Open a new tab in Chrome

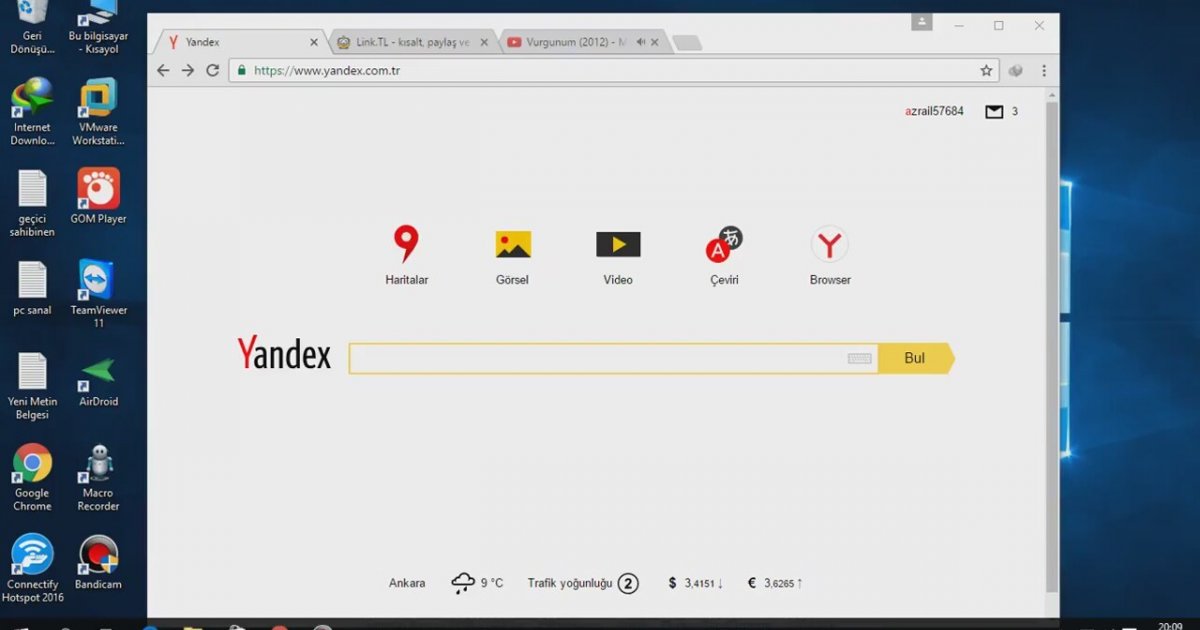[x=687, y=42]
